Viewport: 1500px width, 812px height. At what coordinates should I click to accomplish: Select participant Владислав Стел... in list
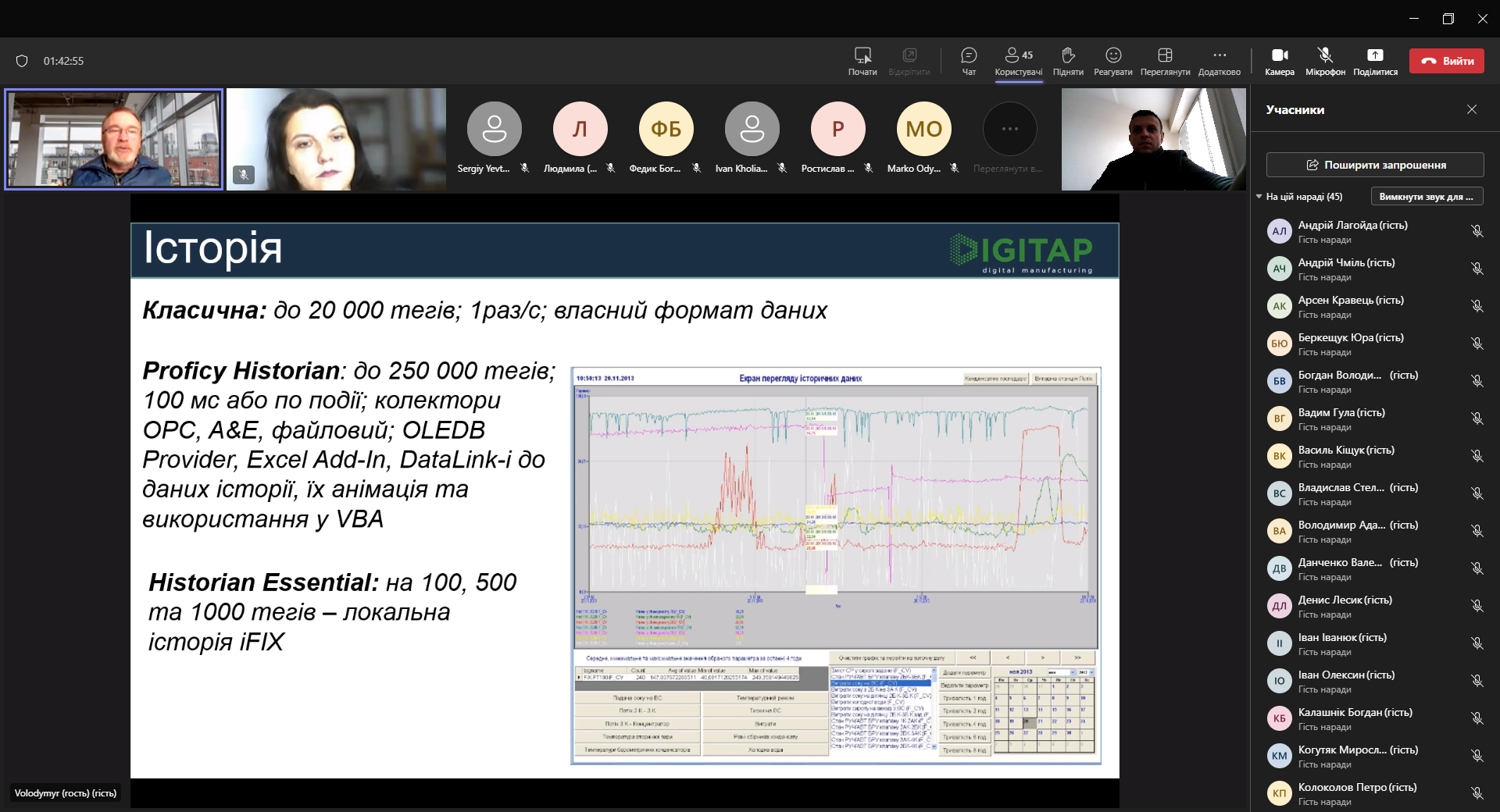(x=1375, y=493)
